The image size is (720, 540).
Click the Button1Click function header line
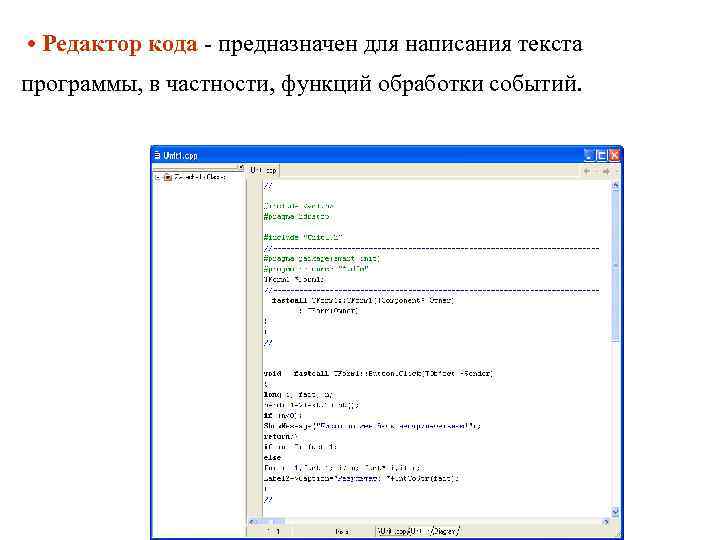point(378,373)
